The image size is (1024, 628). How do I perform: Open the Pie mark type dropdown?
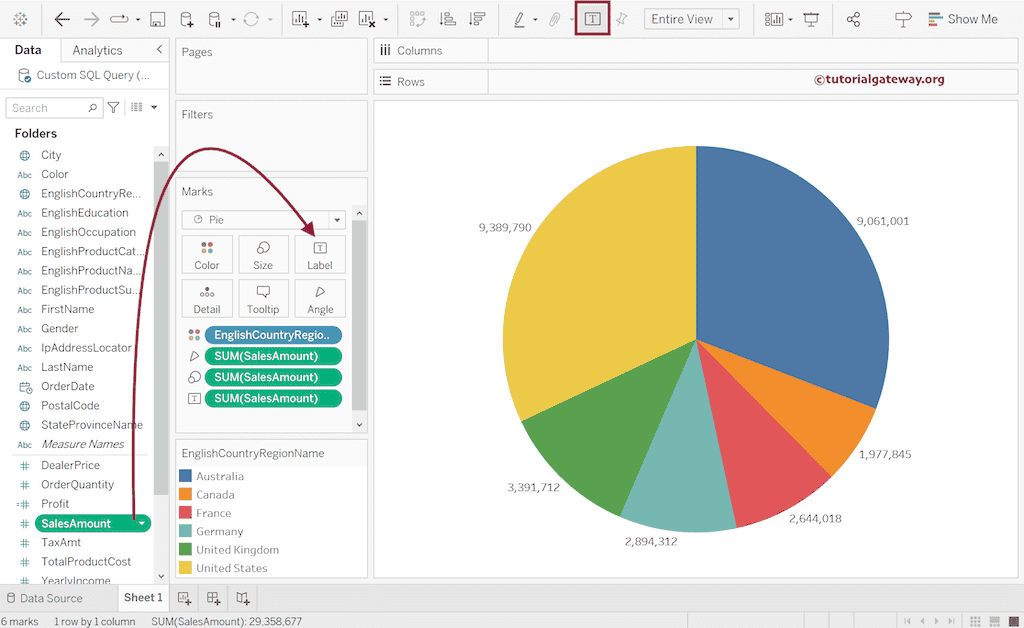(x=337, y=219)
